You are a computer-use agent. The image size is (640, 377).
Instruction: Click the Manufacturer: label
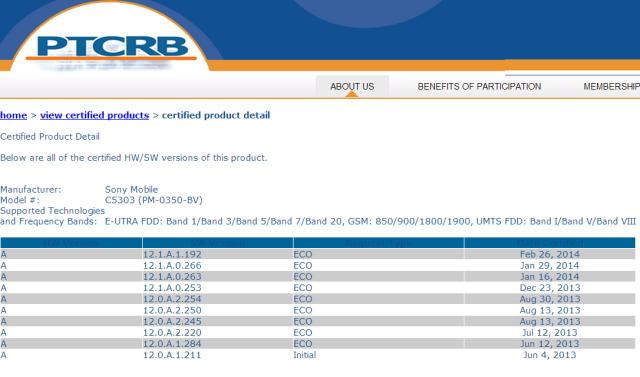(31, 190)
